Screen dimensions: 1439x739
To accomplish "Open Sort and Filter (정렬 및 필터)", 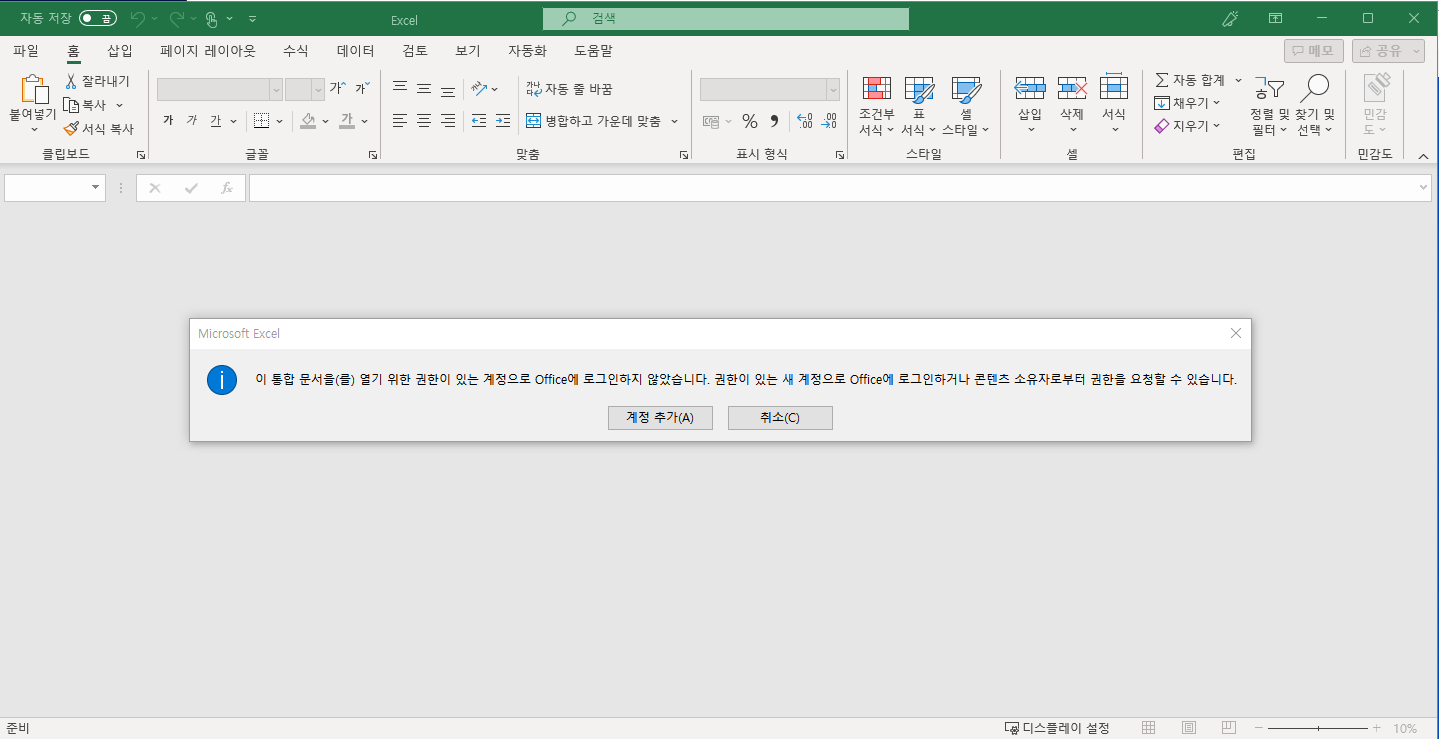I will click(1270, 107).
